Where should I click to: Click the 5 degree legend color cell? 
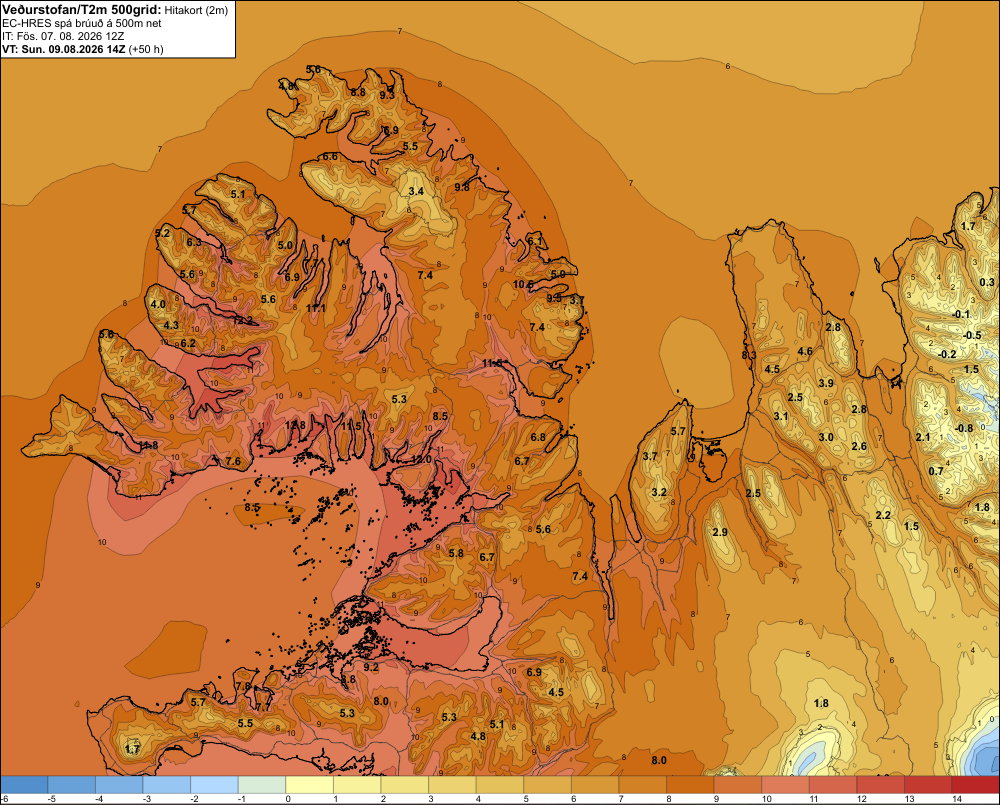pyautogui.click(x=548, y=785)
